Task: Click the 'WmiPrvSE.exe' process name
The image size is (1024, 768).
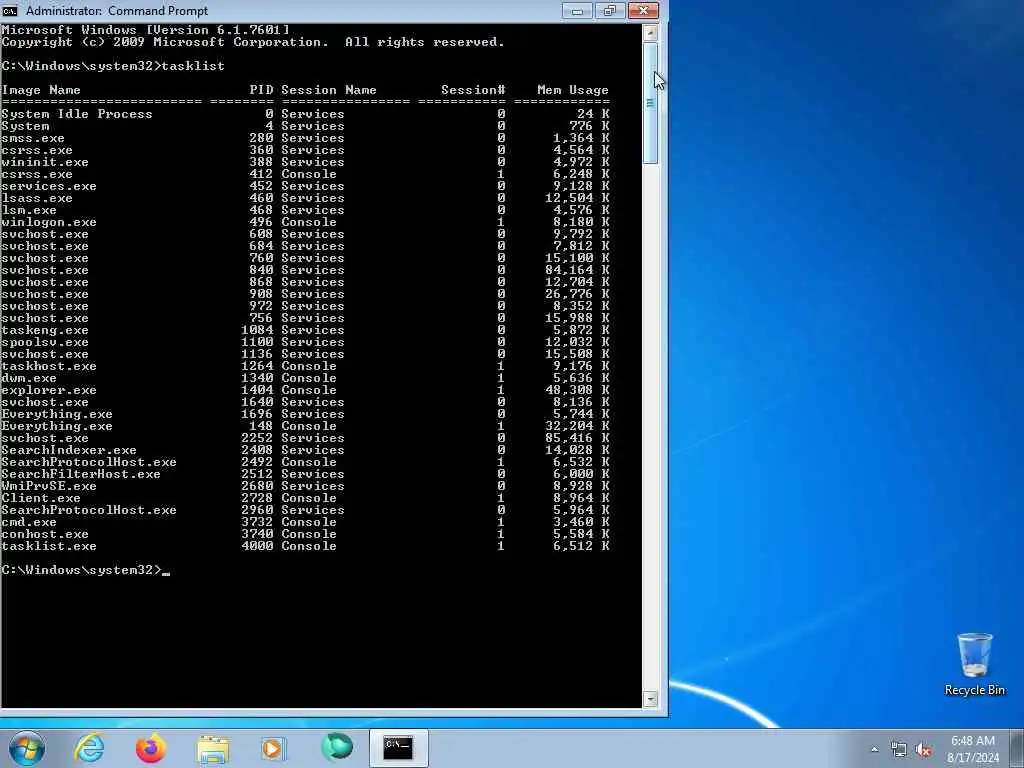Action: point(49,486)
